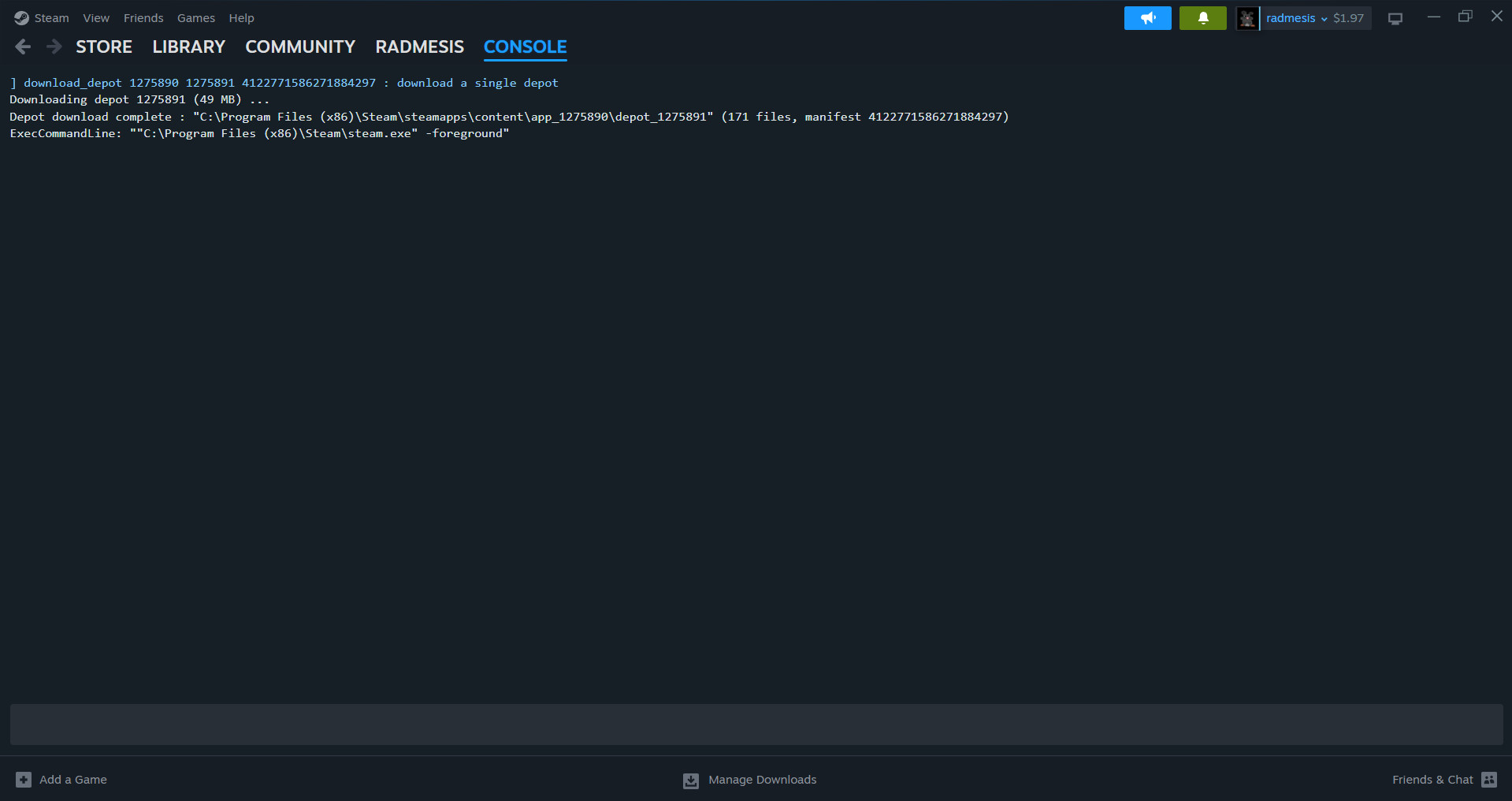Screen dimensions: 1512x801
Task: Switch to the COMMUNITY tab
Action: [300, 47]
